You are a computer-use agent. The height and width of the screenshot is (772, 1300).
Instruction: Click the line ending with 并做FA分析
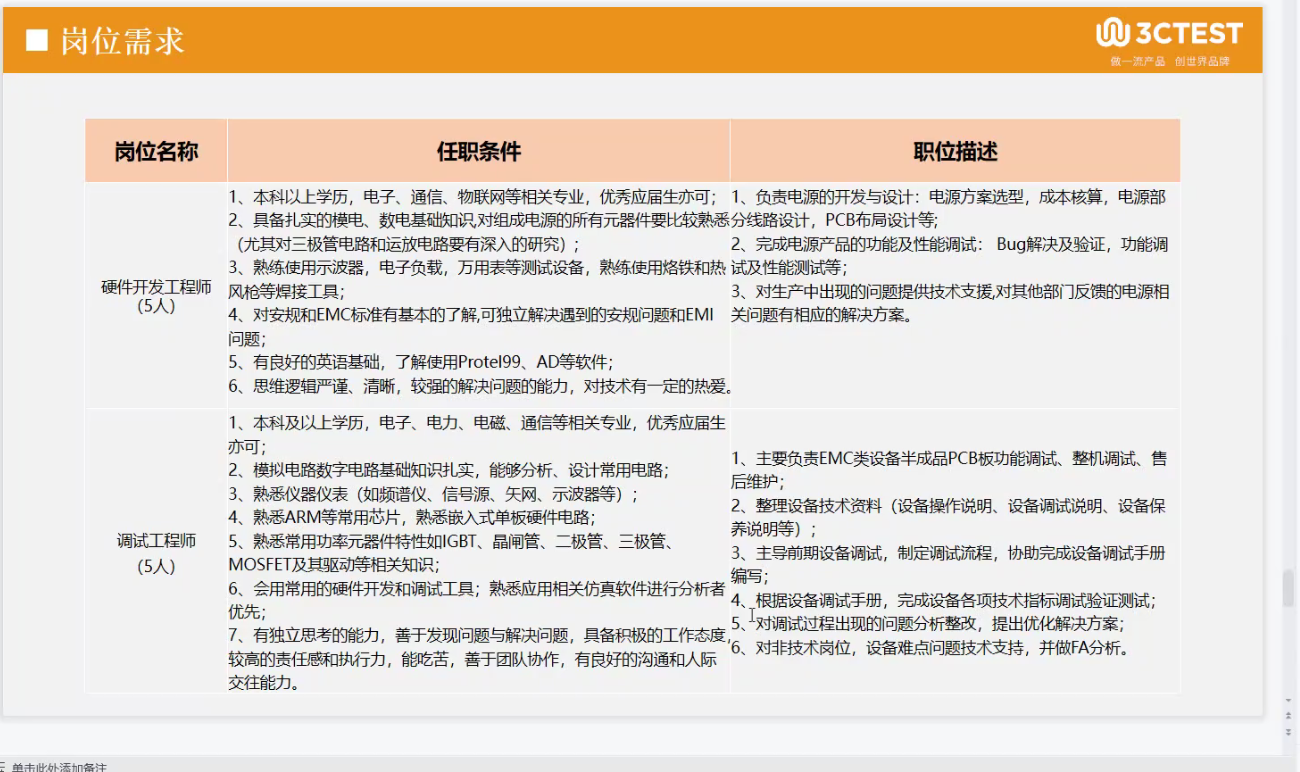(930, 647)
